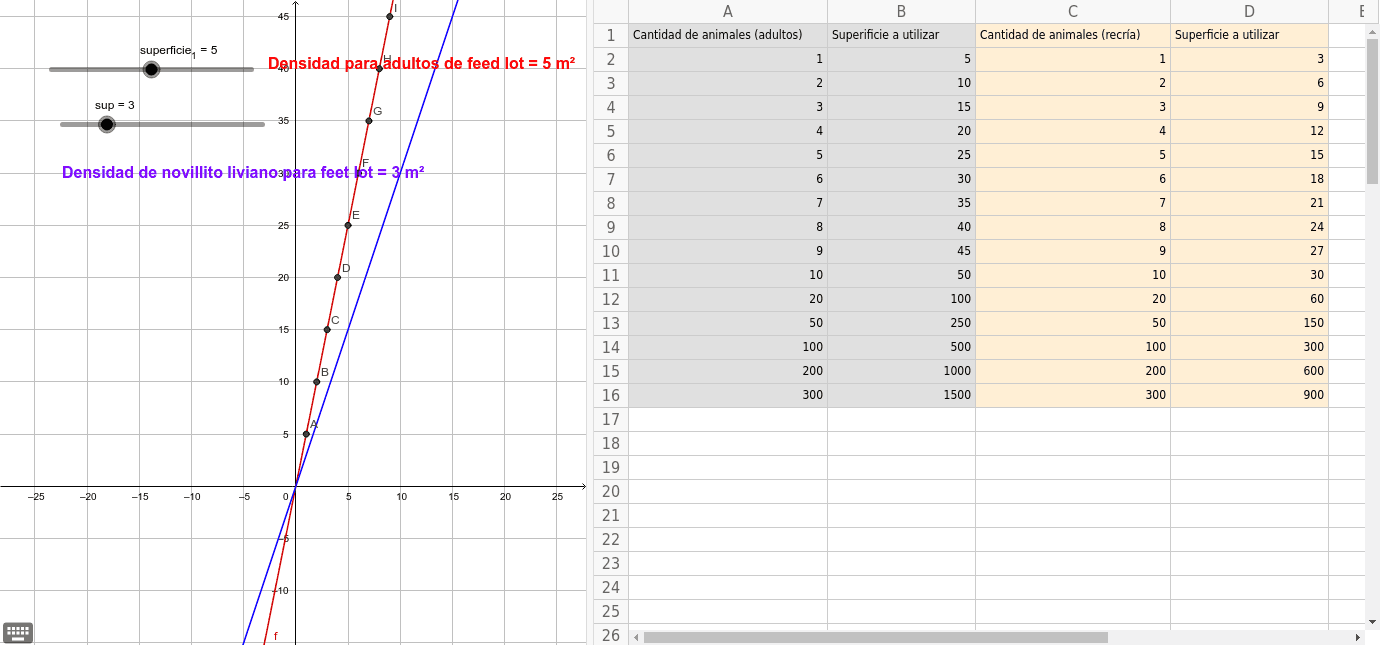Select column C header
Viewport: 1382px width, 647px height.
(1073, 12)
